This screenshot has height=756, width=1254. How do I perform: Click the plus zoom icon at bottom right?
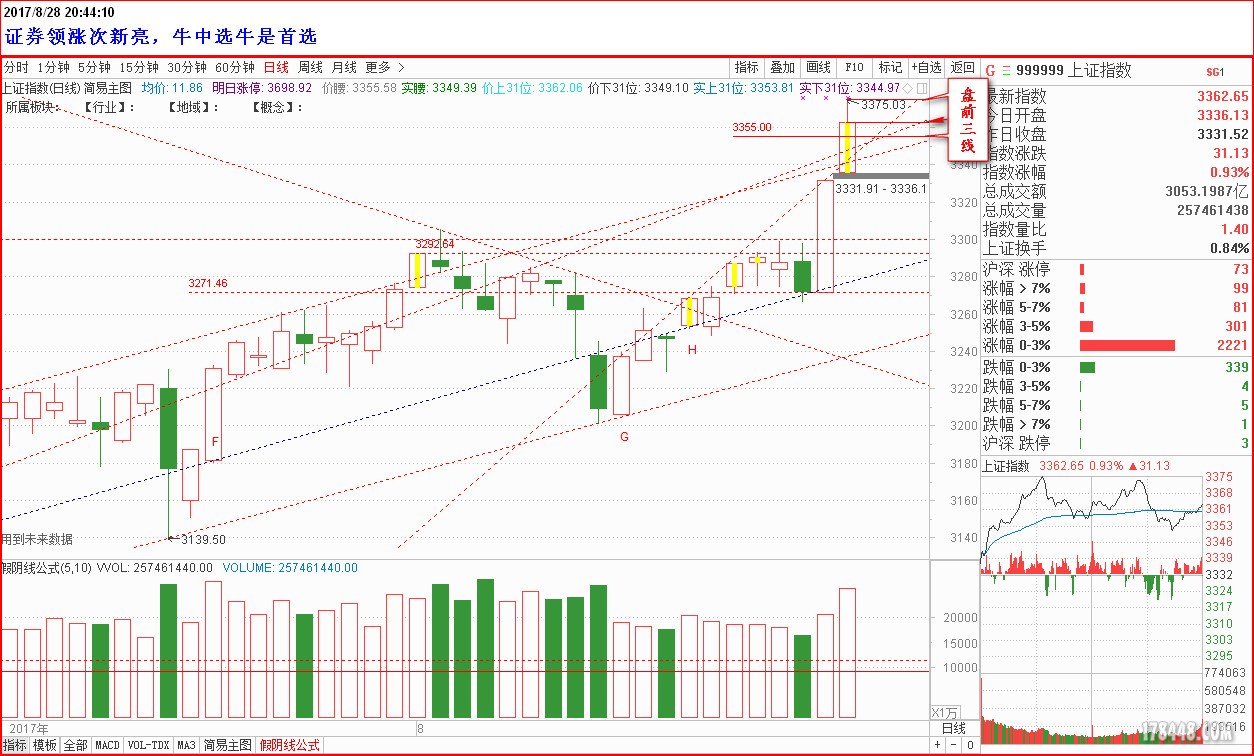(x=937, y=746)
